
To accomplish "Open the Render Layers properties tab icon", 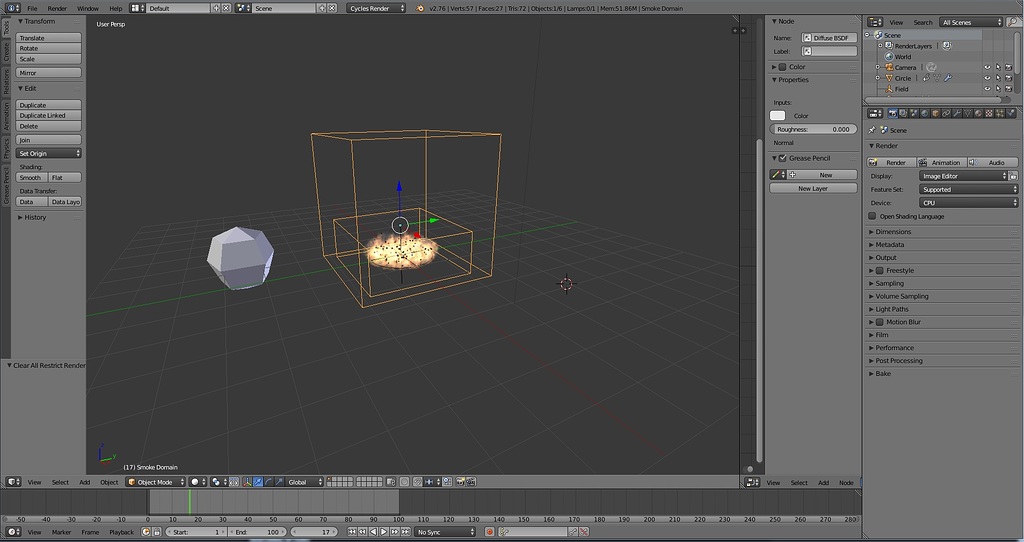I will (x=903, y=113).
